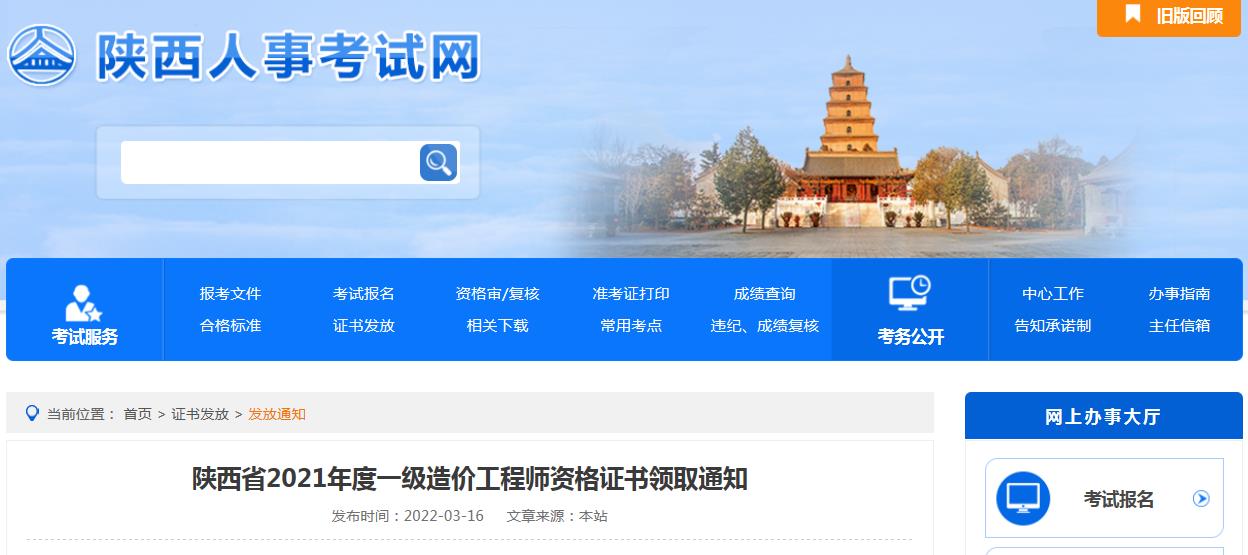Open the 告知承诺制 link

(x=1053, y=325)
